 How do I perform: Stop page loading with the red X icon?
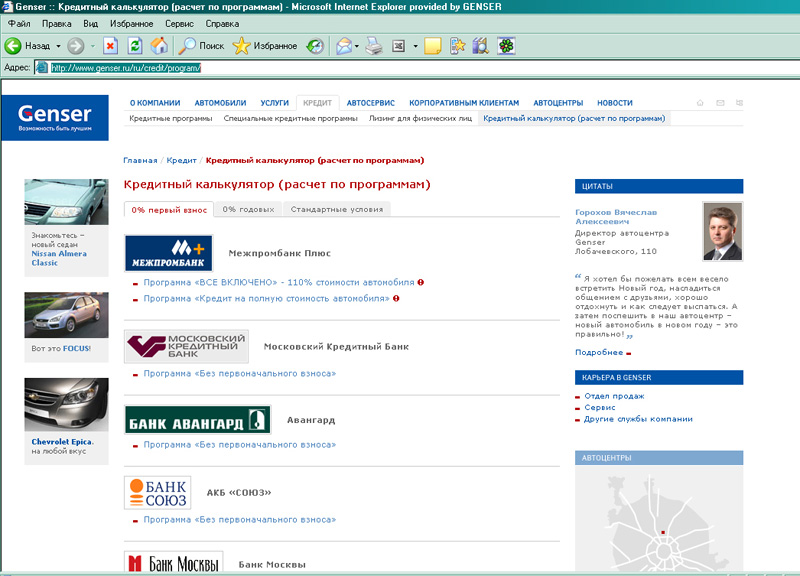pyautogui.click(x=110, y=46)
